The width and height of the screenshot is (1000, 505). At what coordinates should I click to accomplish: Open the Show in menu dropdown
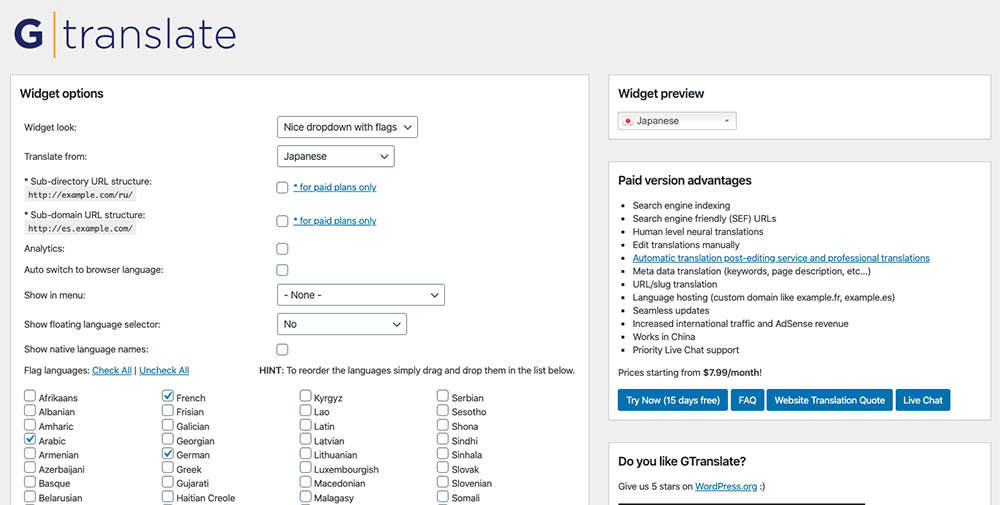coord(360,295)
